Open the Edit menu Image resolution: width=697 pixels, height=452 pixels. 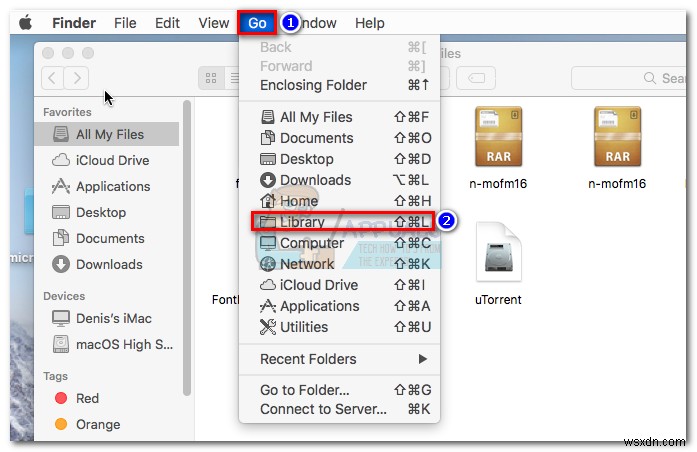(167, 23)
